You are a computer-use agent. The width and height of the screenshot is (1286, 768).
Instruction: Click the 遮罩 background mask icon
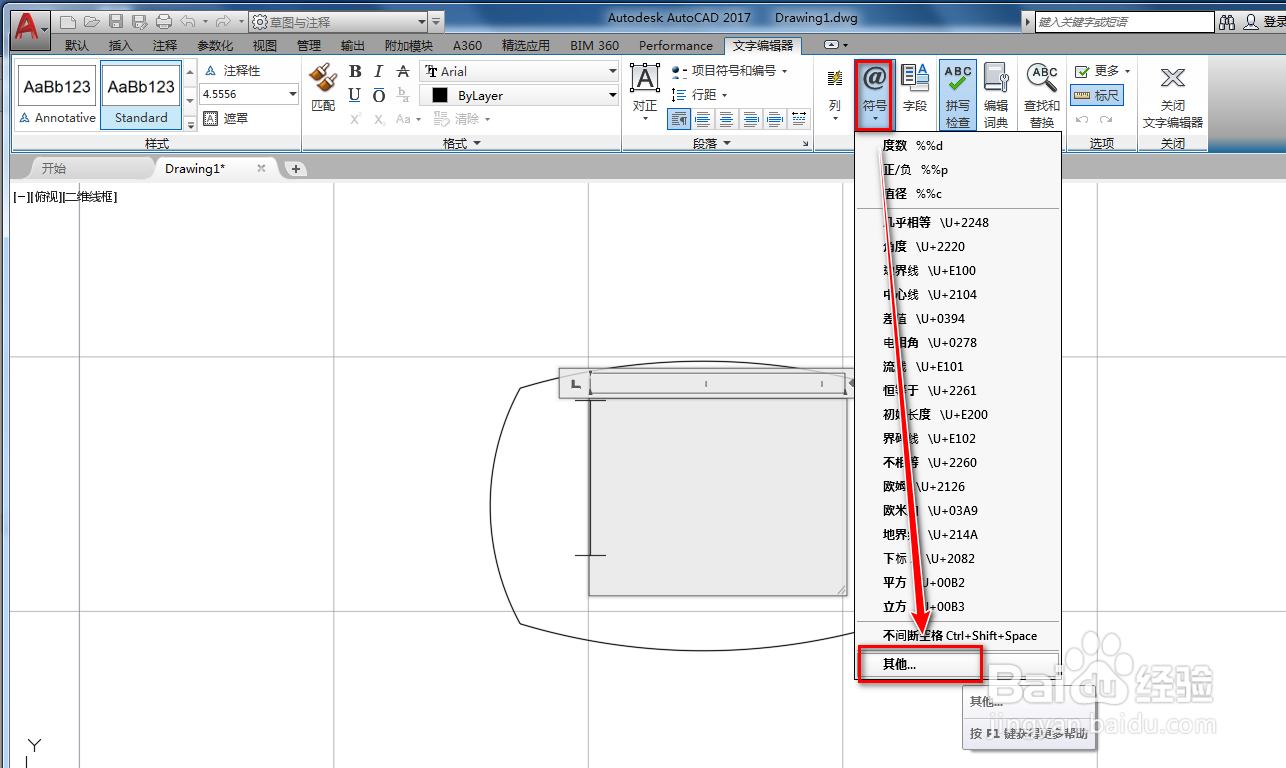[225, 118]
